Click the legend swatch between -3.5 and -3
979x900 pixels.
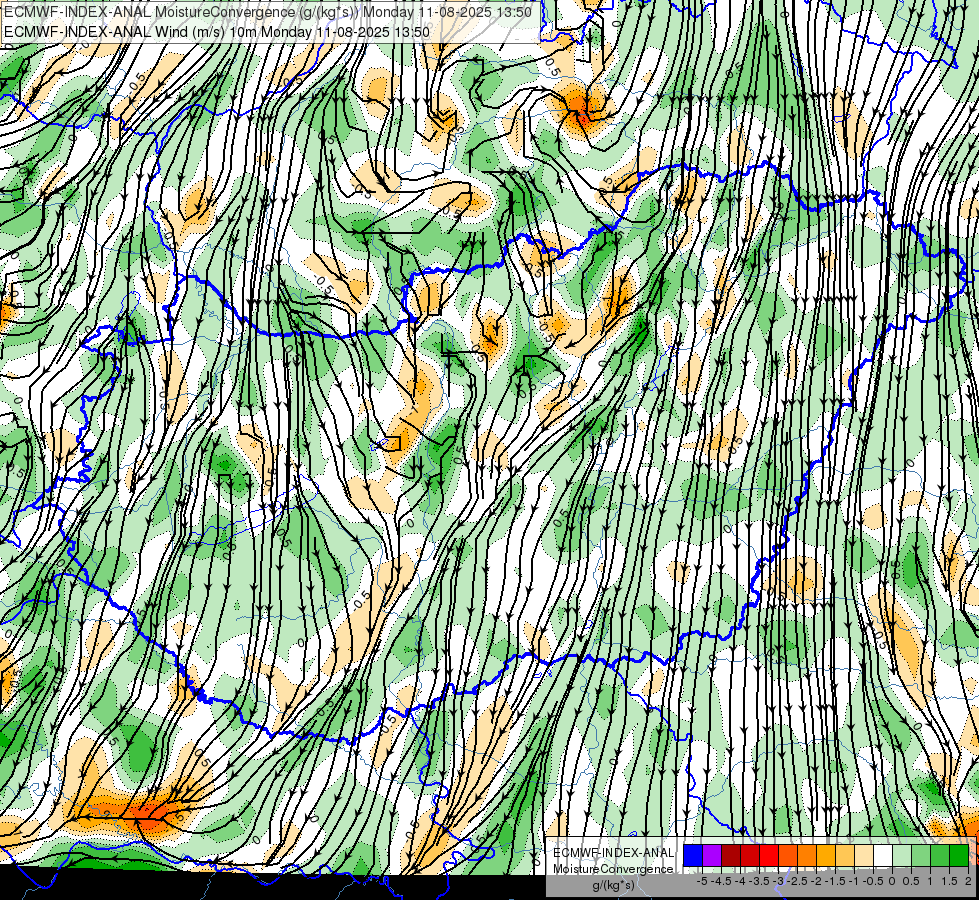[x=769, y=855]
